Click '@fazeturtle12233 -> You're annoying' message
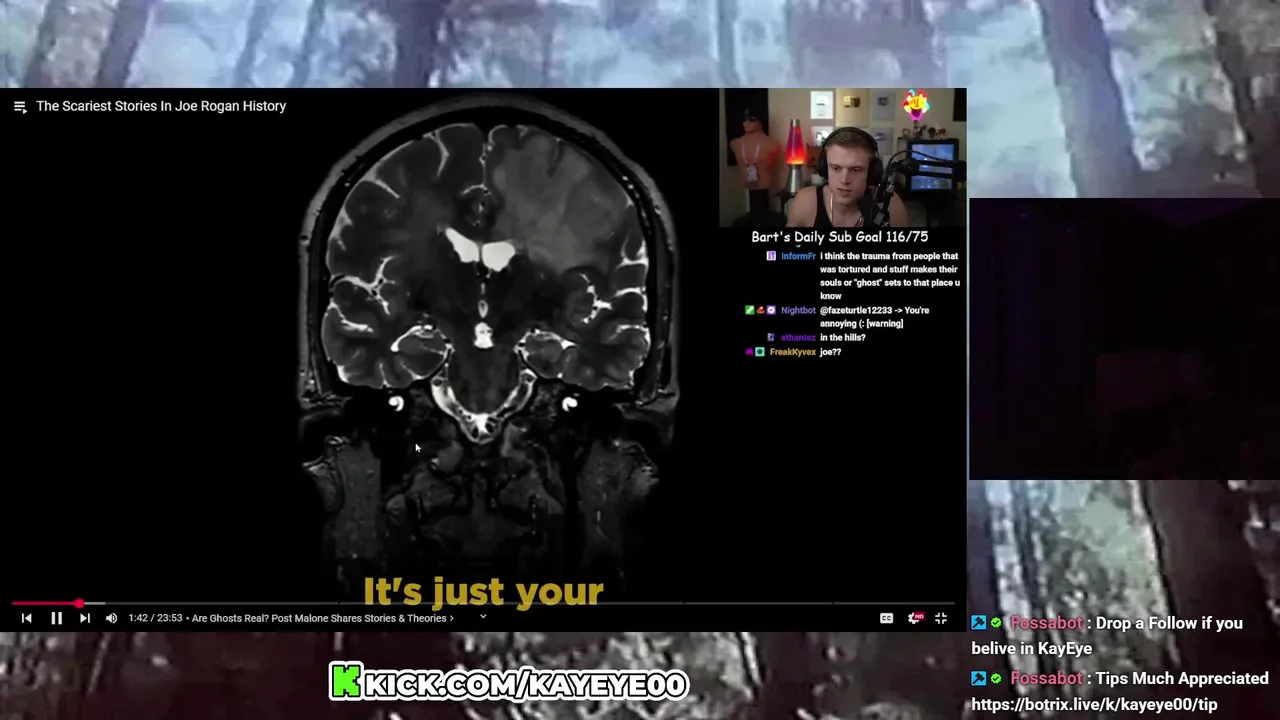The image size is (1280, 720). tap(875, 317)
